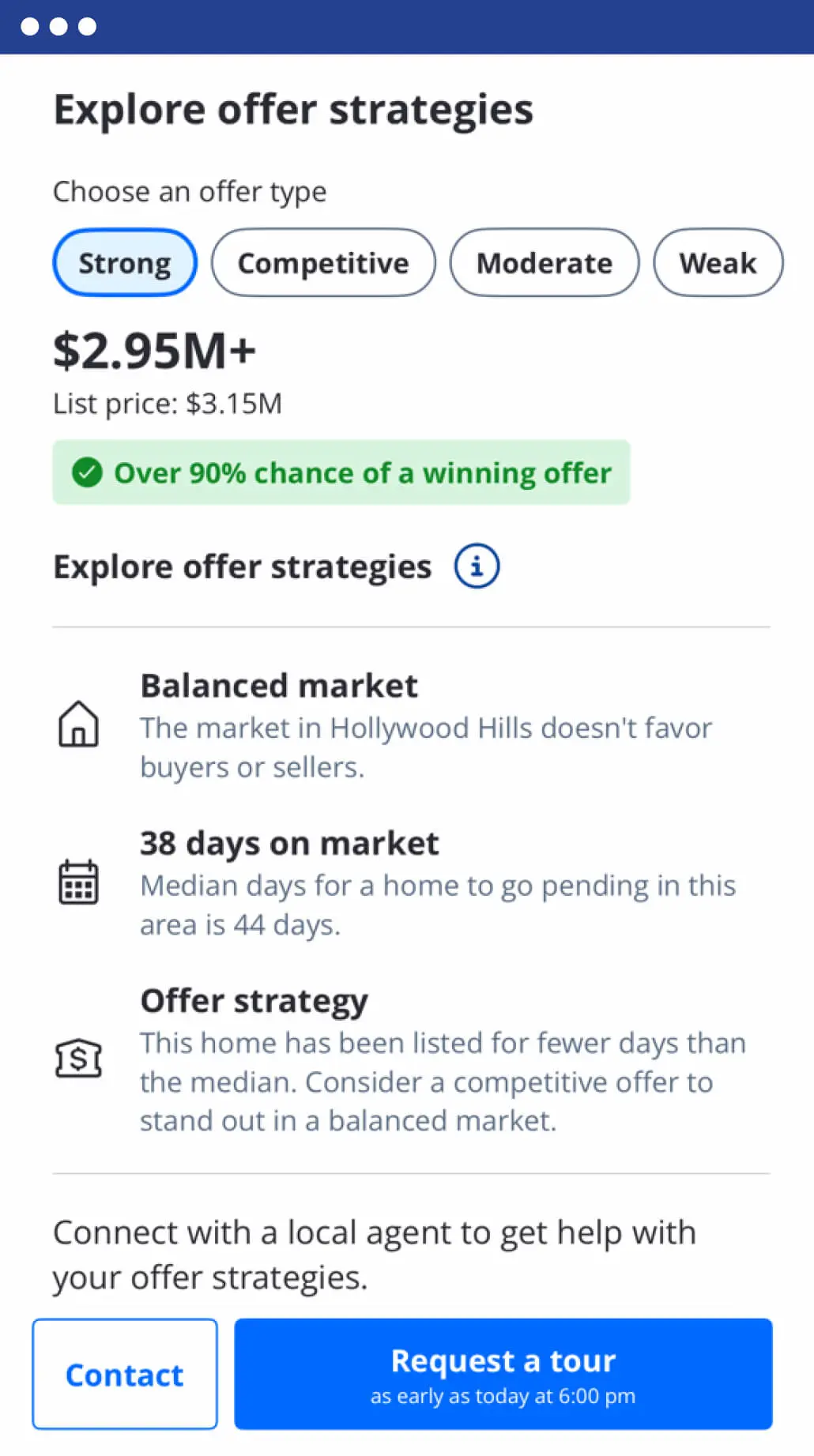Pick the Weak offer type
Screen dimensions: 814x1456
[718, 263]
